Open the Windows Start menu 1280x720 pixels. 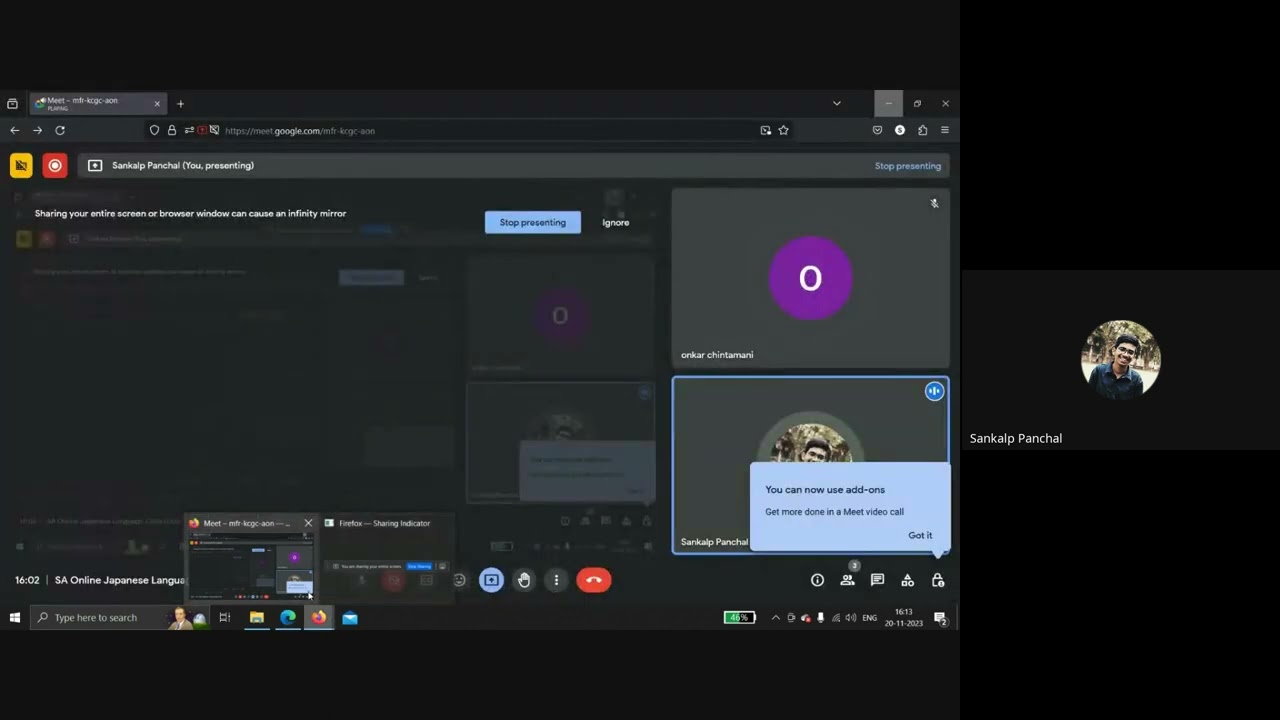click(14, 618)
